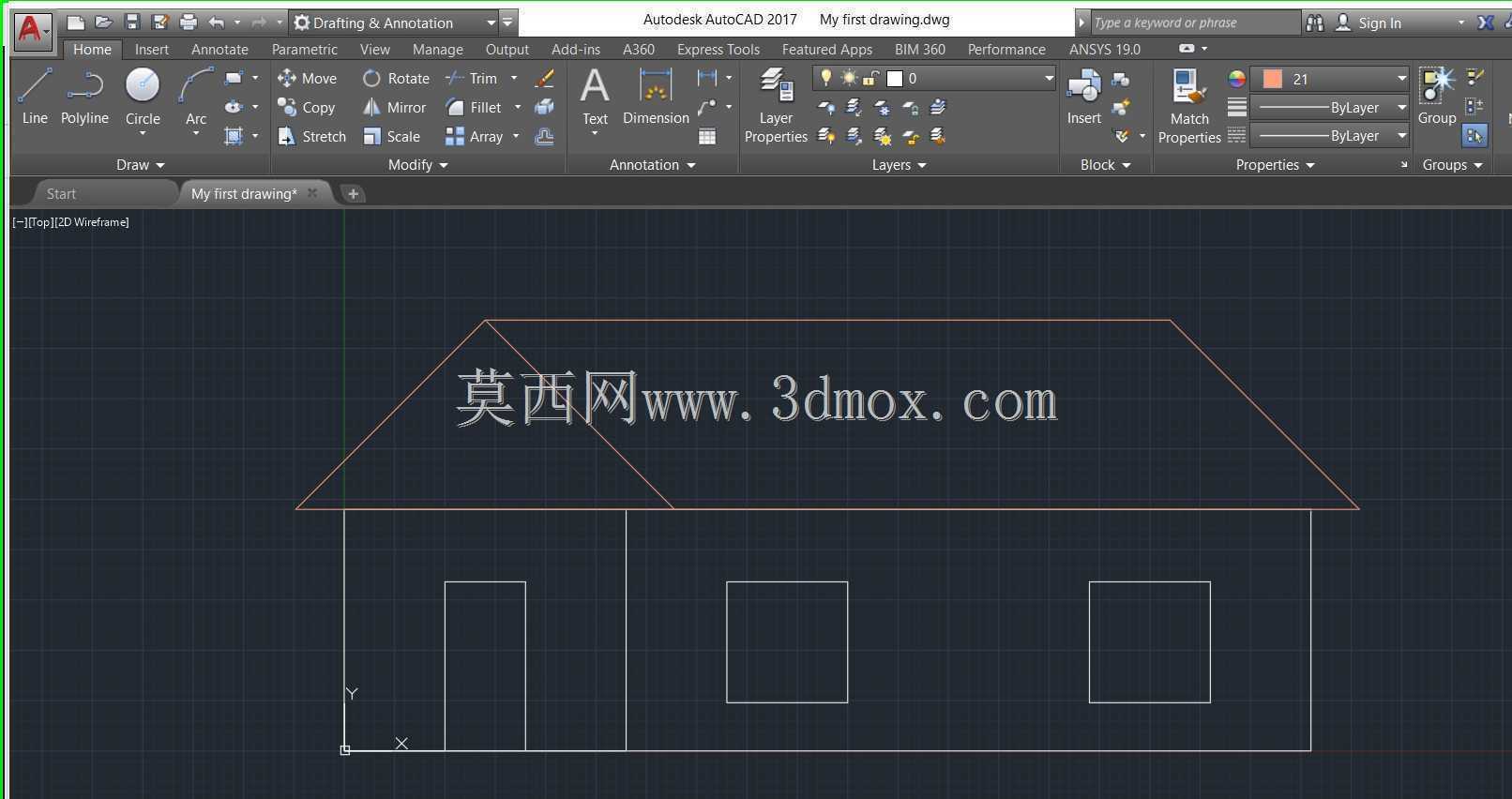Switch to the Annotate ribbon tab
Viewport: 1512px width, 799px height.
[219, 50]
